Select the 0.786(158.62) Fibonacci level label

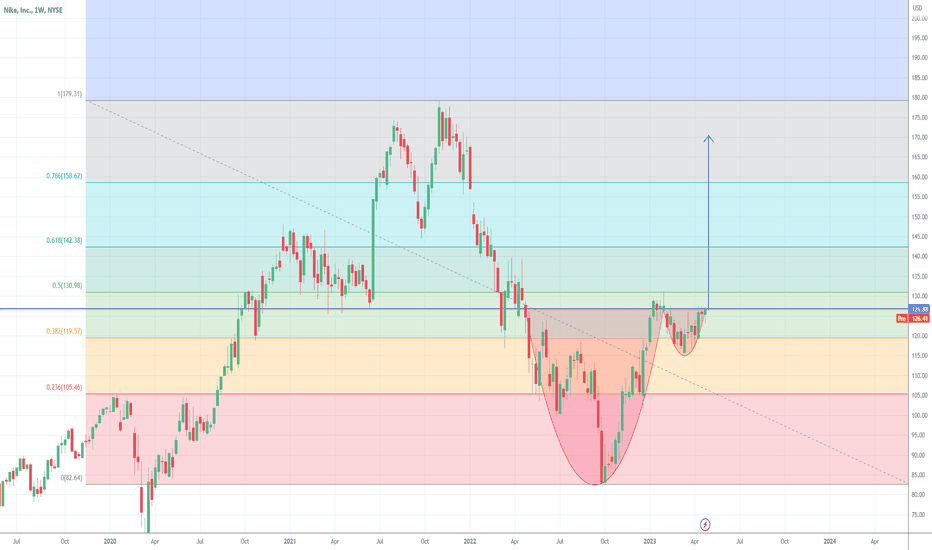tap(64, 176)
